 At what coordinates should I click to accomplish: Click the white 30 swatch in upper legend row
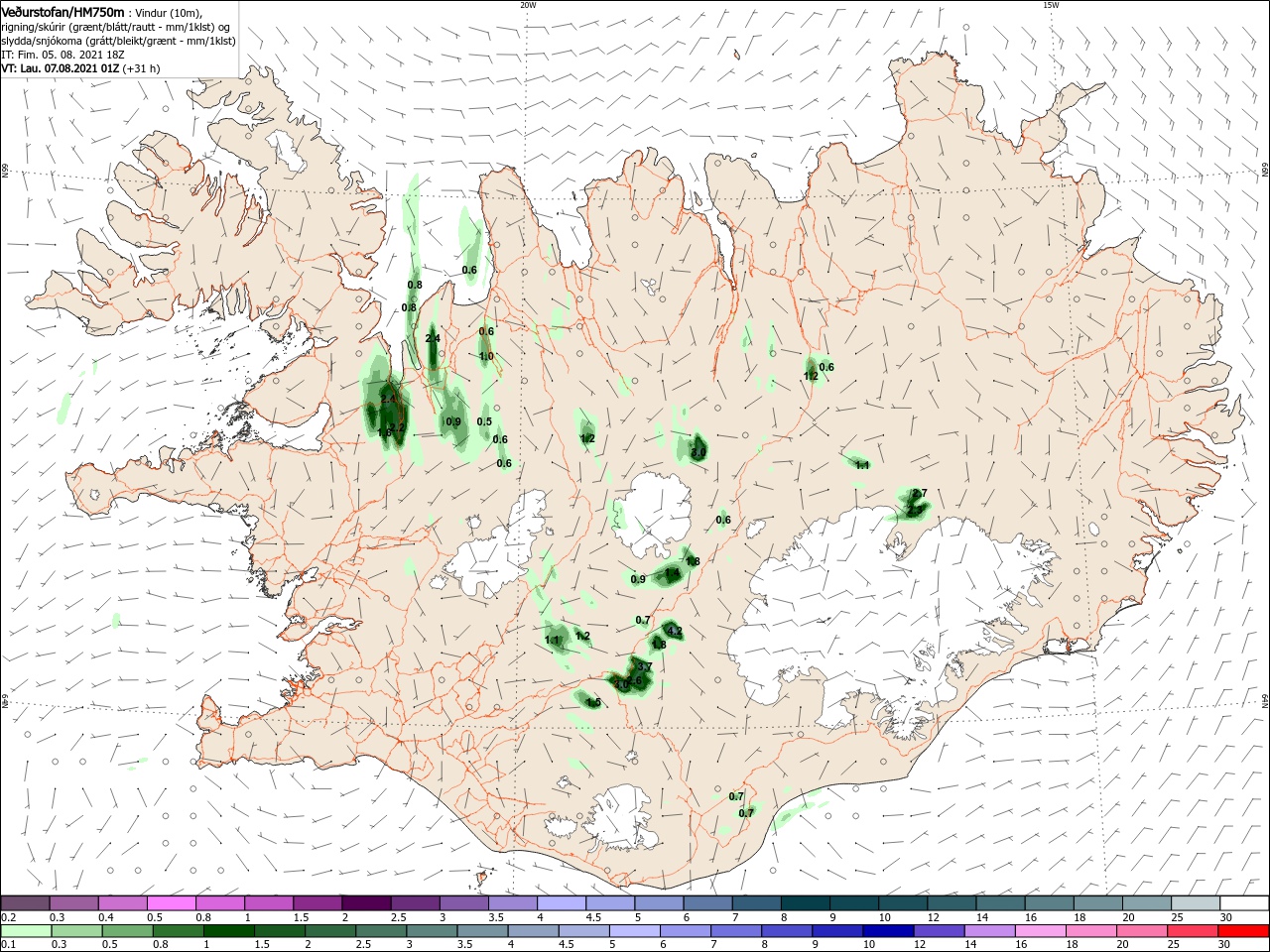pyautogui.click(x=1244, y=903)
